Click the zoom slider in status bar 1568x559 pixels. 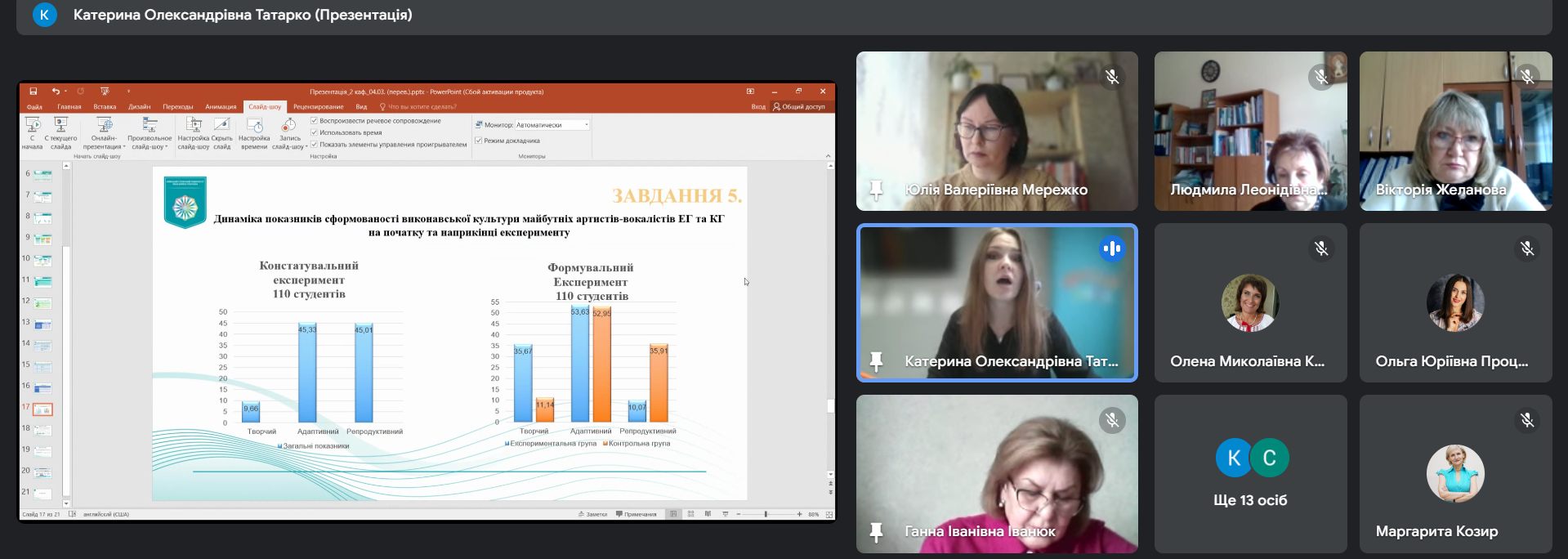[766, 514]
